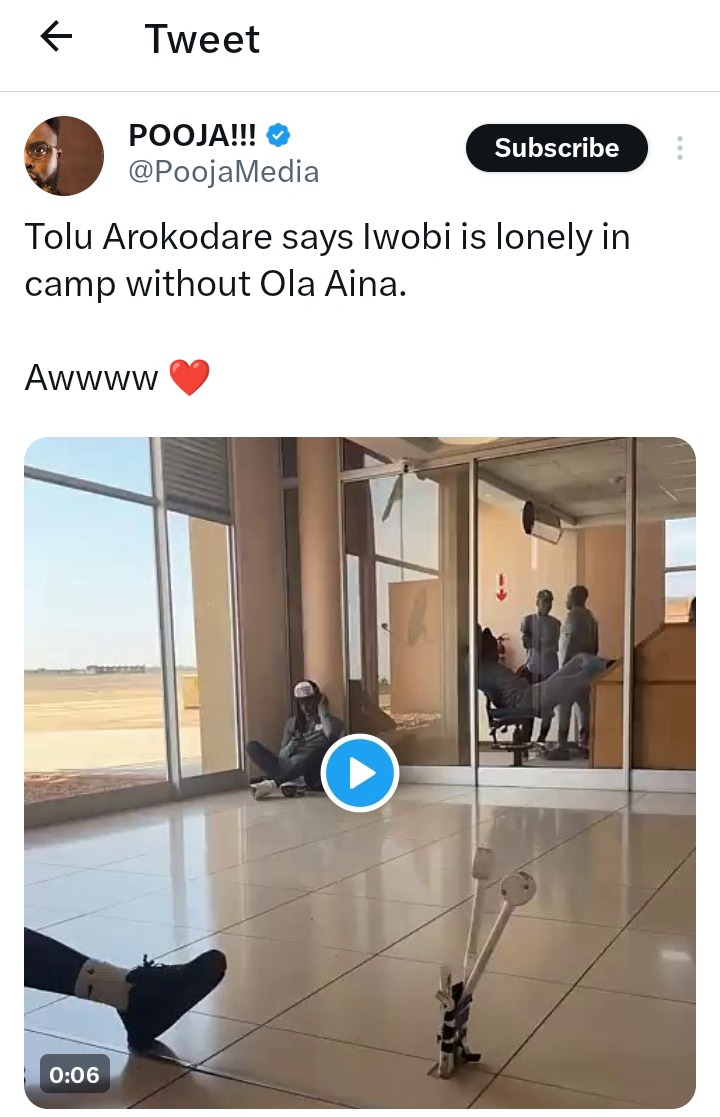Play the video with the blue play button
This screenshot has width=720, height=1117.
360,773
